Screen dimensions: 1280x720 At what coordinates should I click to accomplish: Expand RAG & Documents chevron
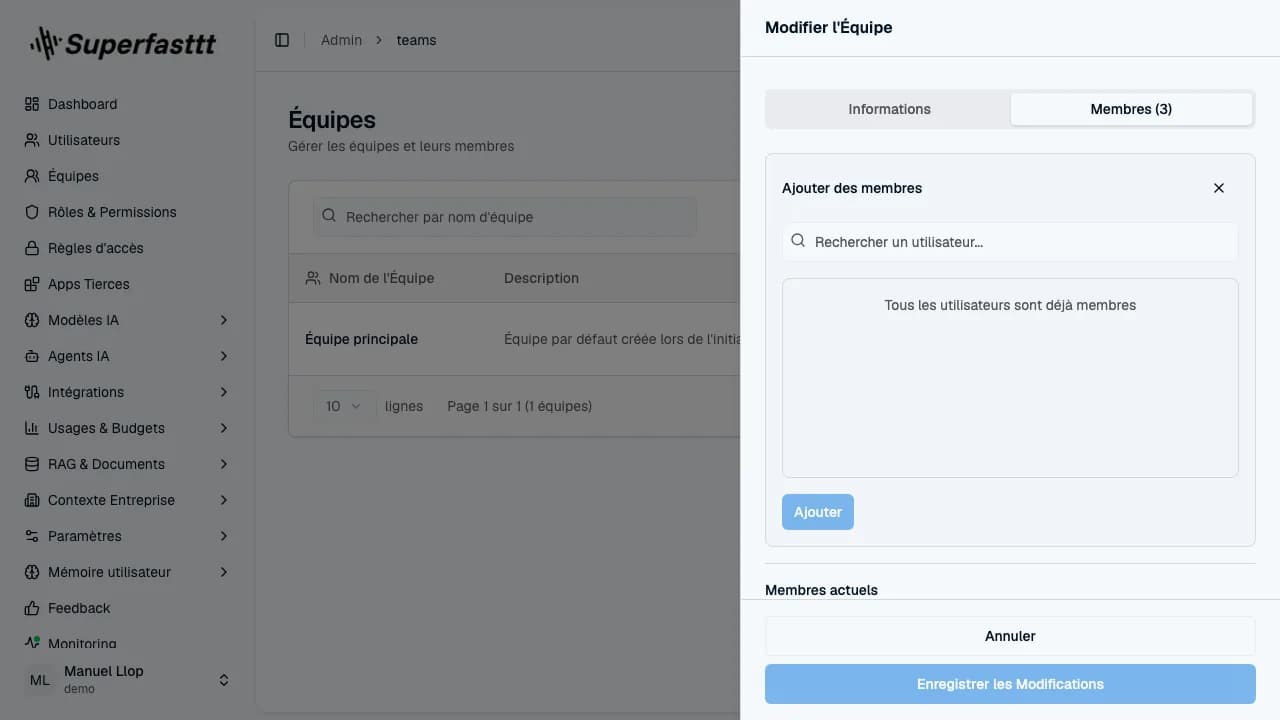[x=224, y=464]
